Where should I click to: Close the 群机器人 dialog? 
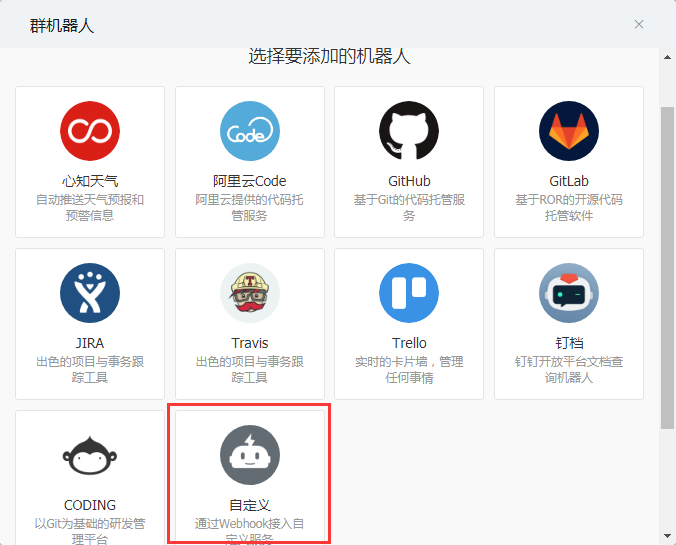tap(639, 24)
